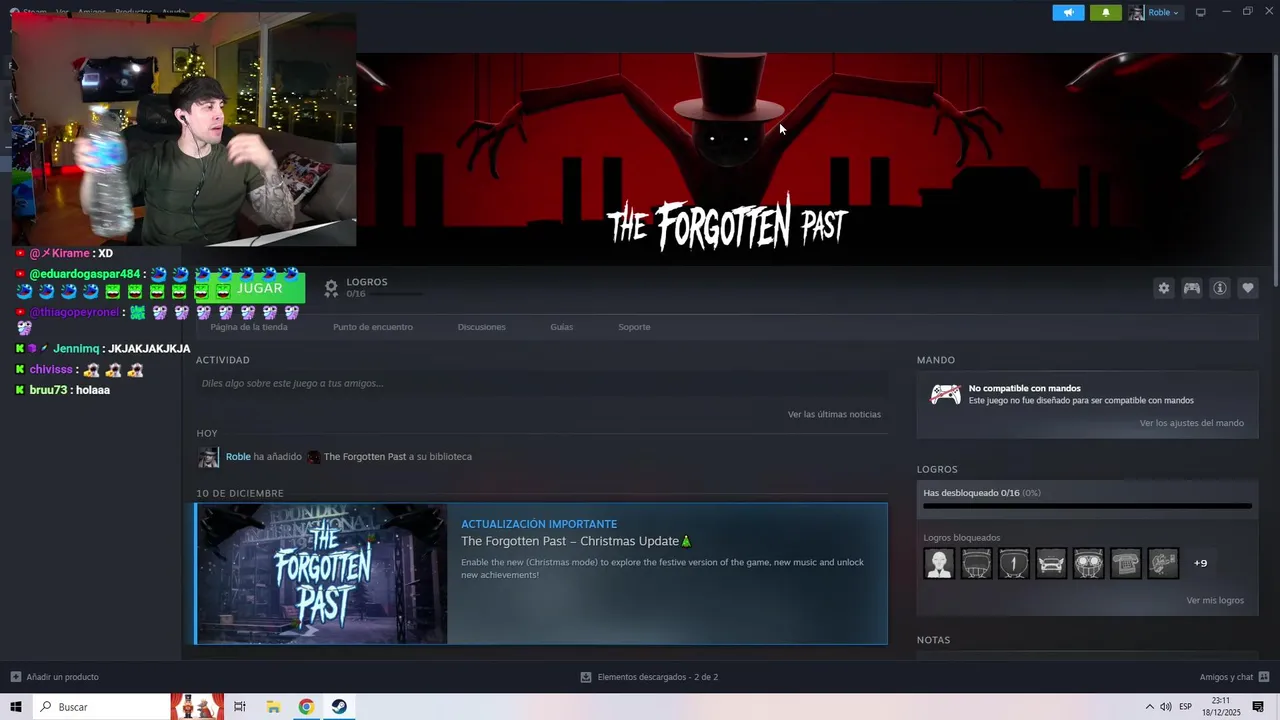Click the no-controller-support gamepad icon
This screenshot has width=1280, height=720.
click(x=945, y=394)
